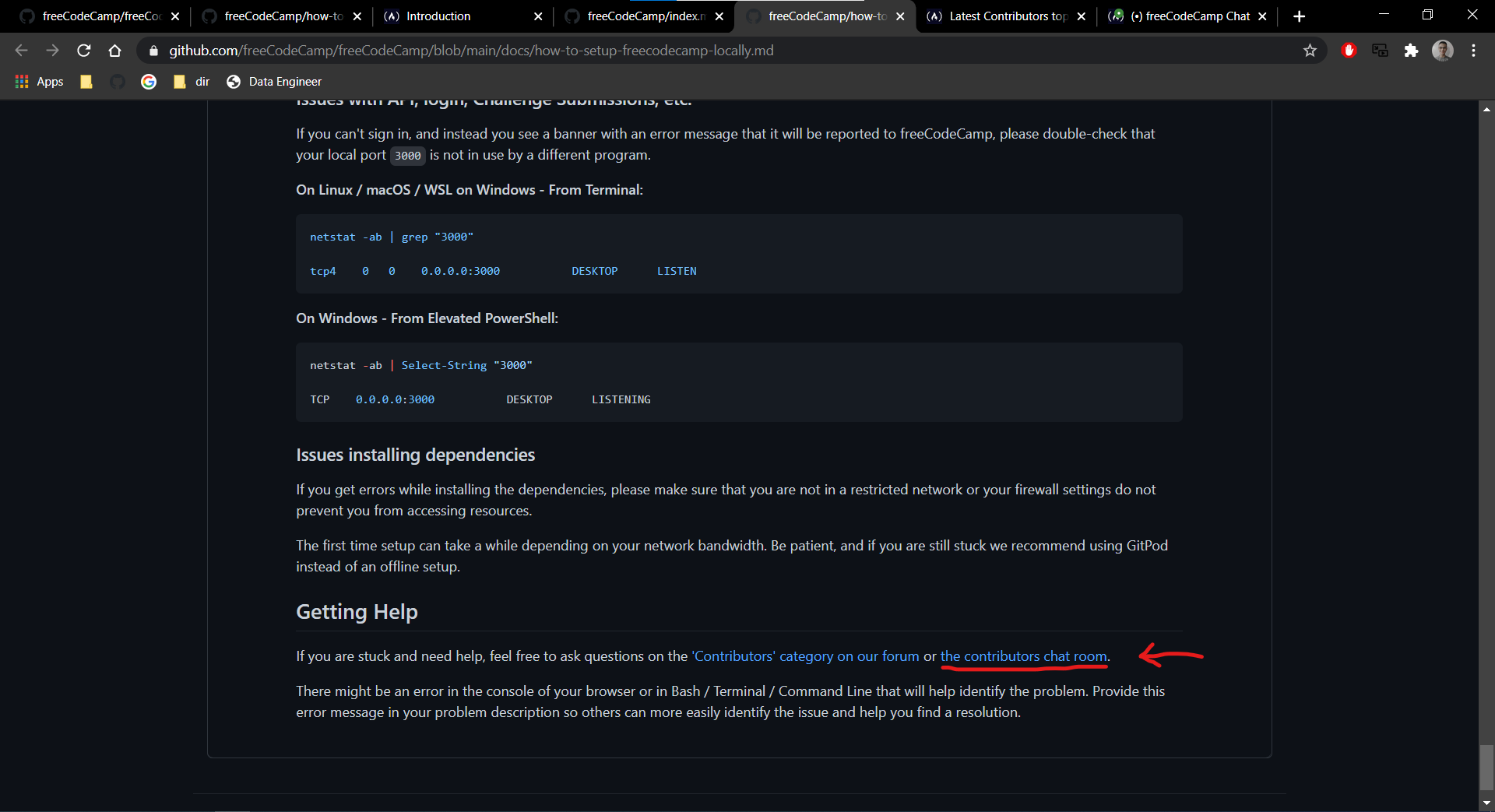Open the Apps shortcut in bookmarks bar
The width and height of the screenshot is (1495, 812).
[40, 82]
